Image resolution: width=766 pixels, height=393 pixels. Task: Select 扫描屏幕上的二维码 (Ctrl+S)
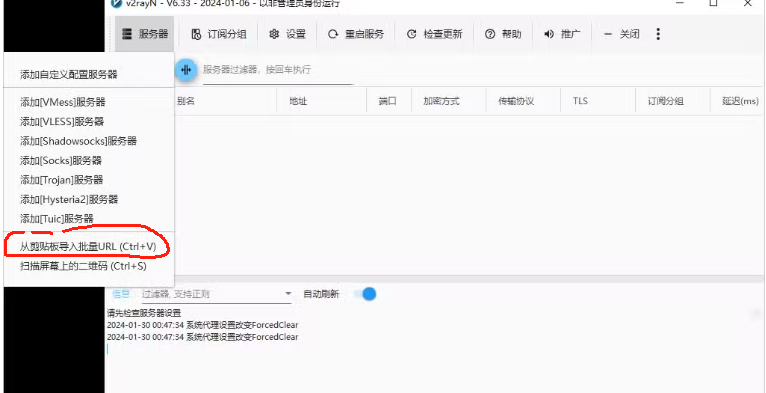coord(89,266)
